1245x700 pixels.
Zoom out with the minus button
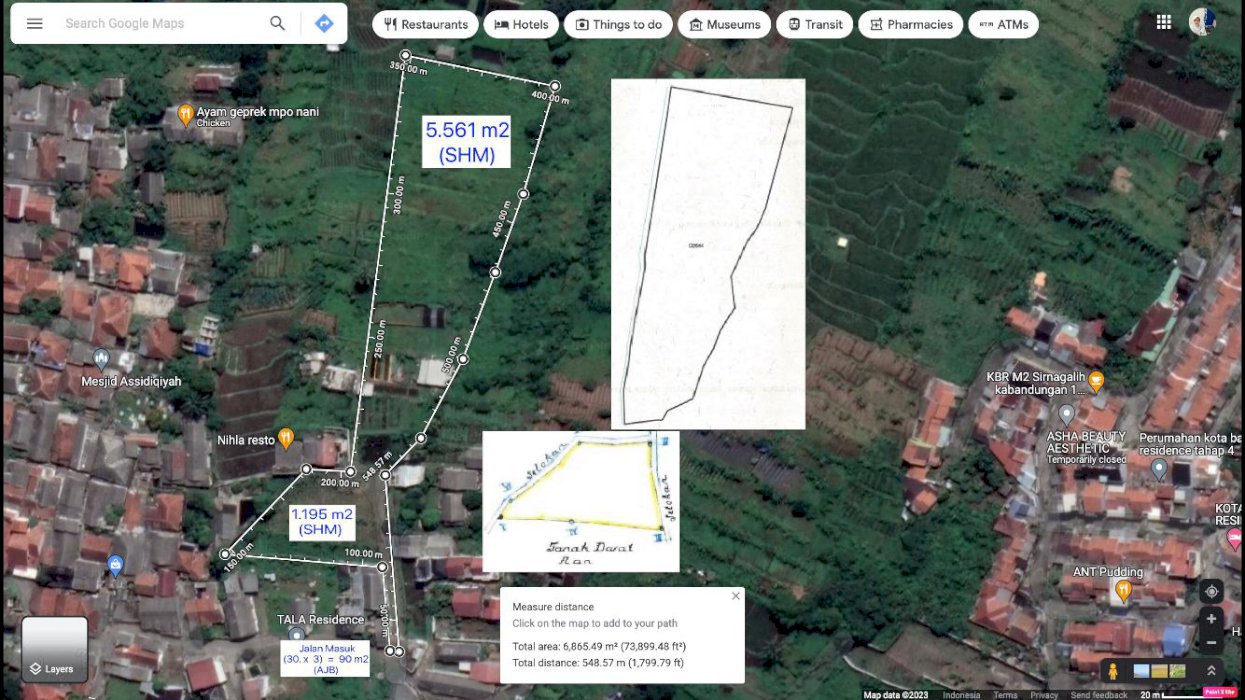[1211, 643]
